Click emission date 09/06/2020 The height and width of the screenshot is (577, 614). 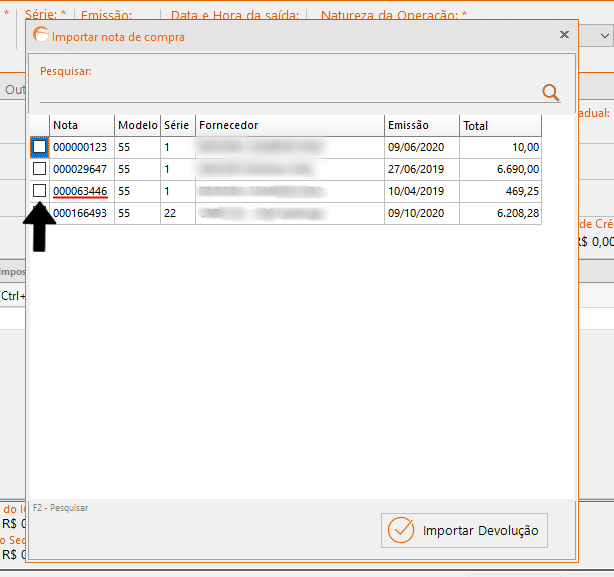[416, 147]
